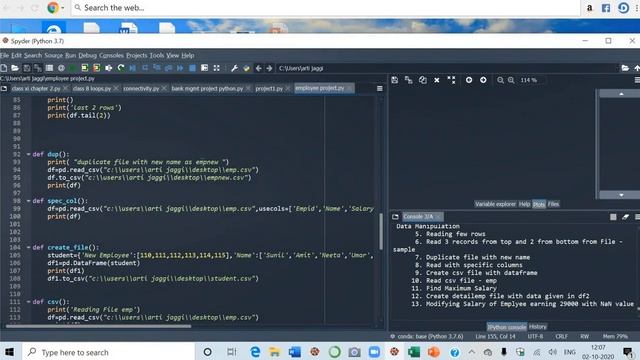Browse working directory folder icon
Viewport: 640px width, 360px height.
(x=625, y=68)
